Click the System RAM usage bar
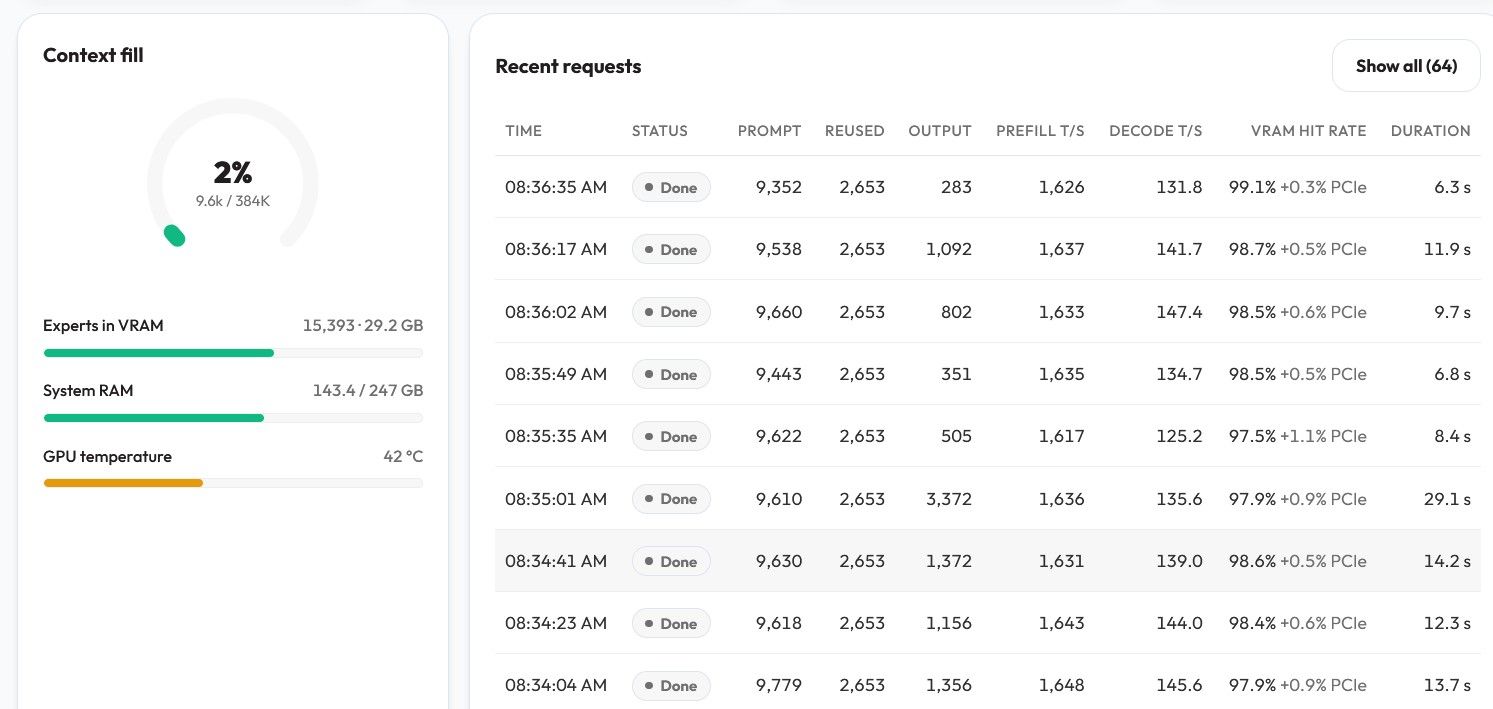The image size is (1493, 709). pyautogui.click(x=233, y=418)
